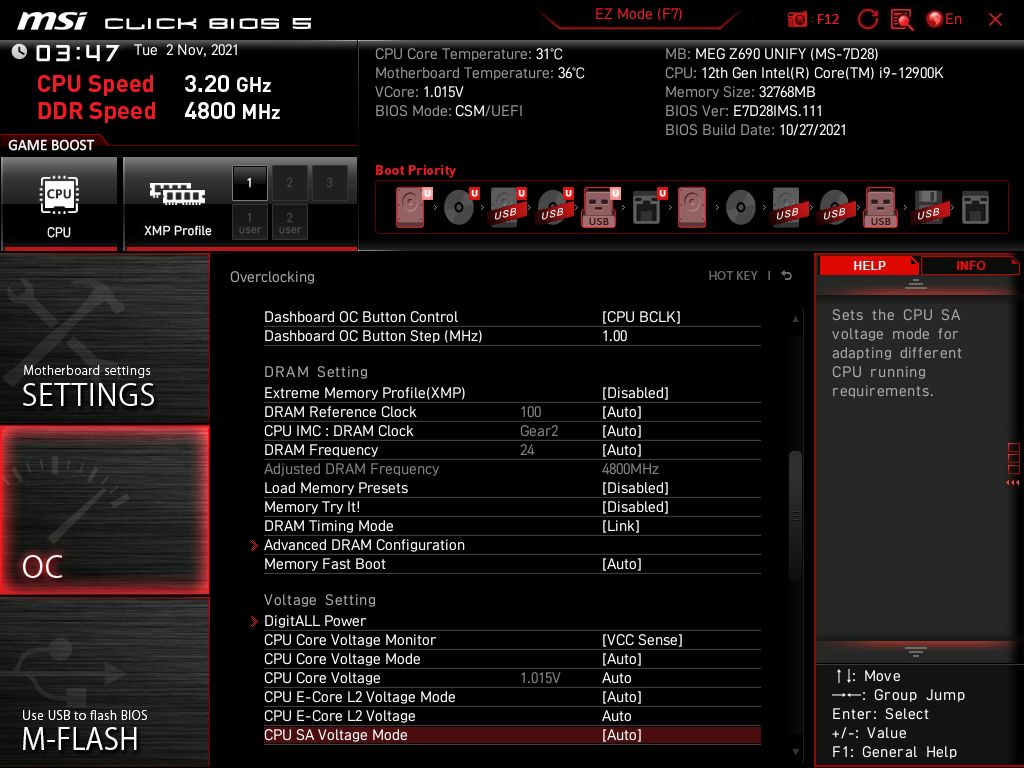Open CPU Core Voltage Mode [Auto] option
Viewport: 1024px width, 768px height.
[x=622, y=659]
